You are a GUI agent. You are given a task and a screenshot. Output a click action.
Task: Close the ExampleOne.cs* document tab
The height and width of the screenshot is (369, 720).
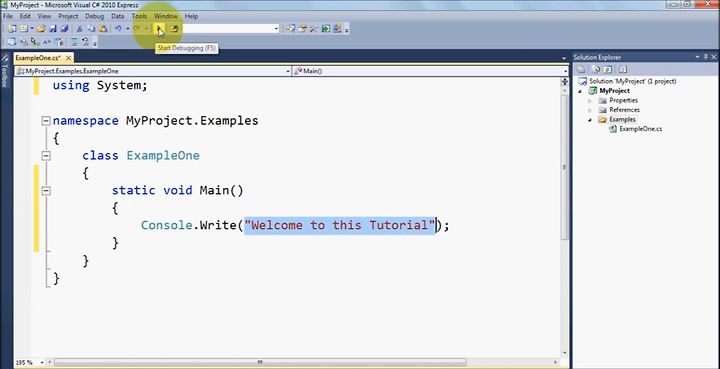[68, 58]
